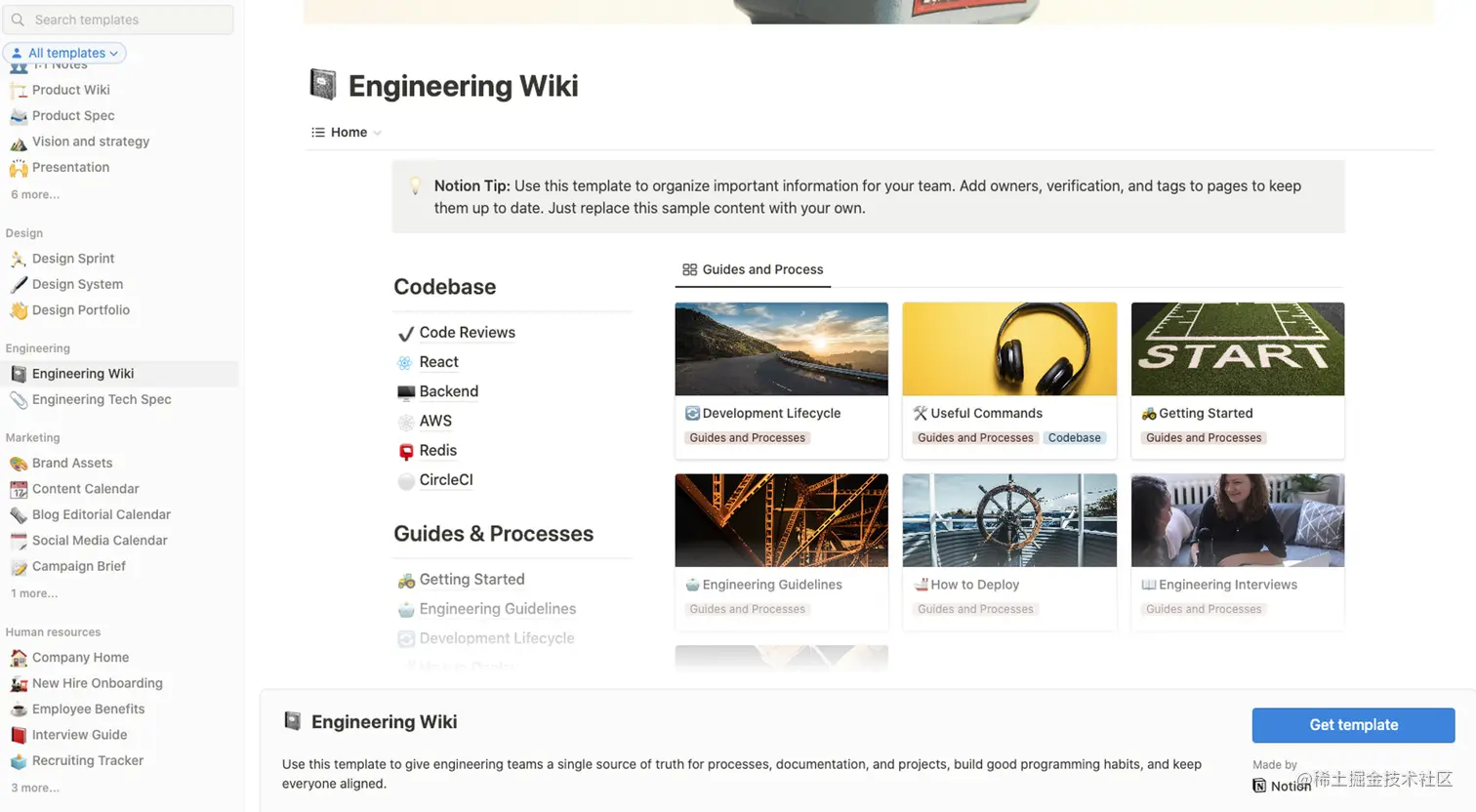
Task: Click the Engineering Tech Spec paperclip icon
Action: coord(19,399)
